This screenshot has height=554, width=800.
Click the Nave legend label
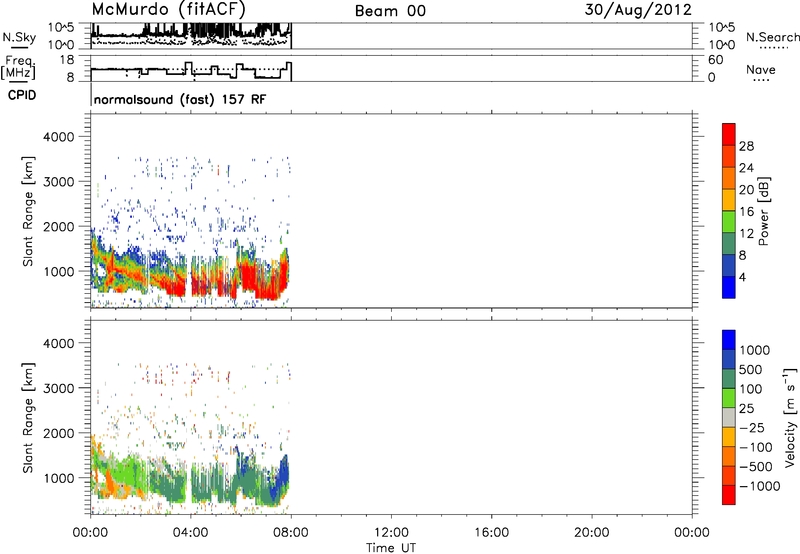pyautogui.click(x=761, y=70)
